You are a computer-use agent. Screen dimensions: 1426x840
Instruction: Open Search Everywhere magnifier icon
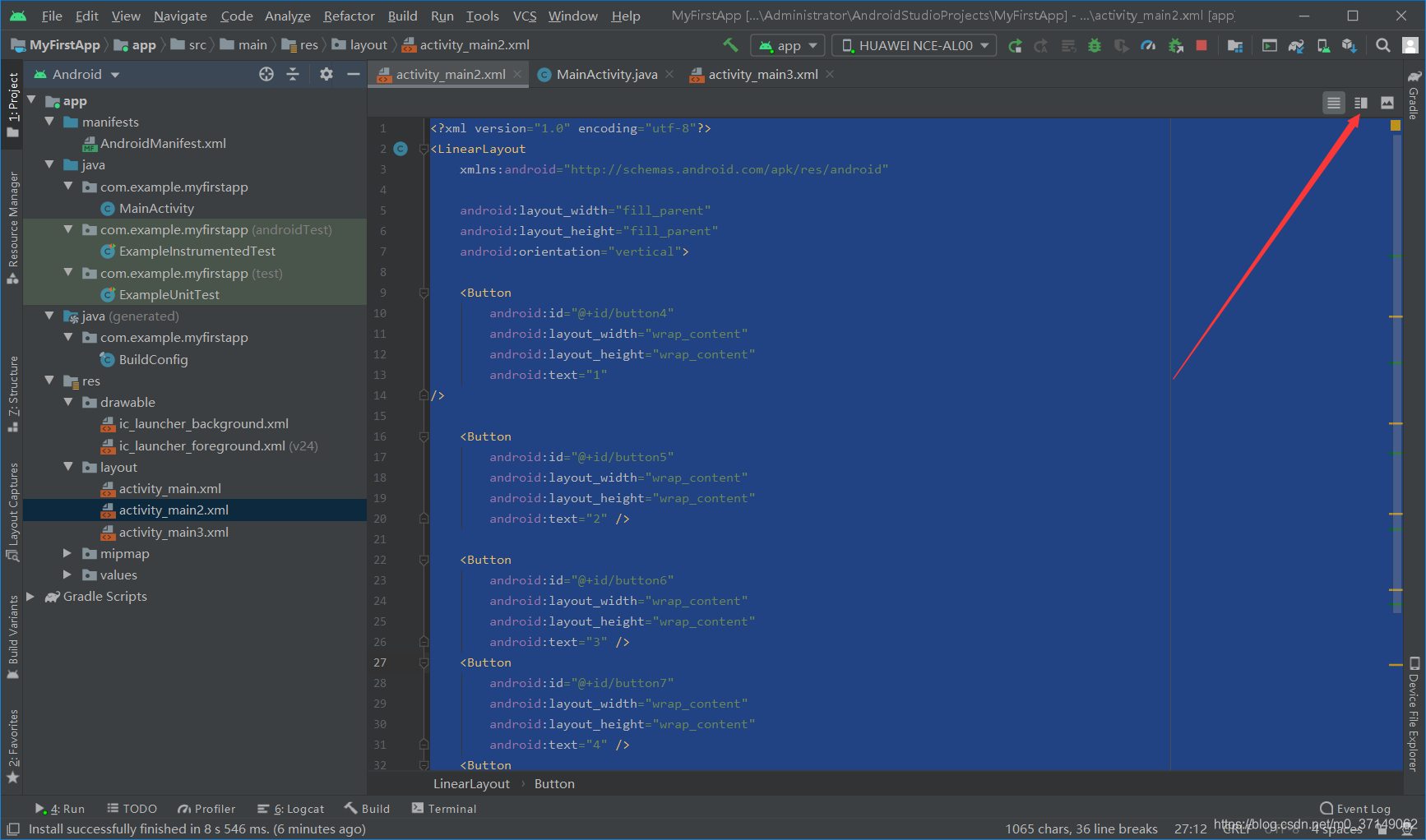click(1383, 46)
